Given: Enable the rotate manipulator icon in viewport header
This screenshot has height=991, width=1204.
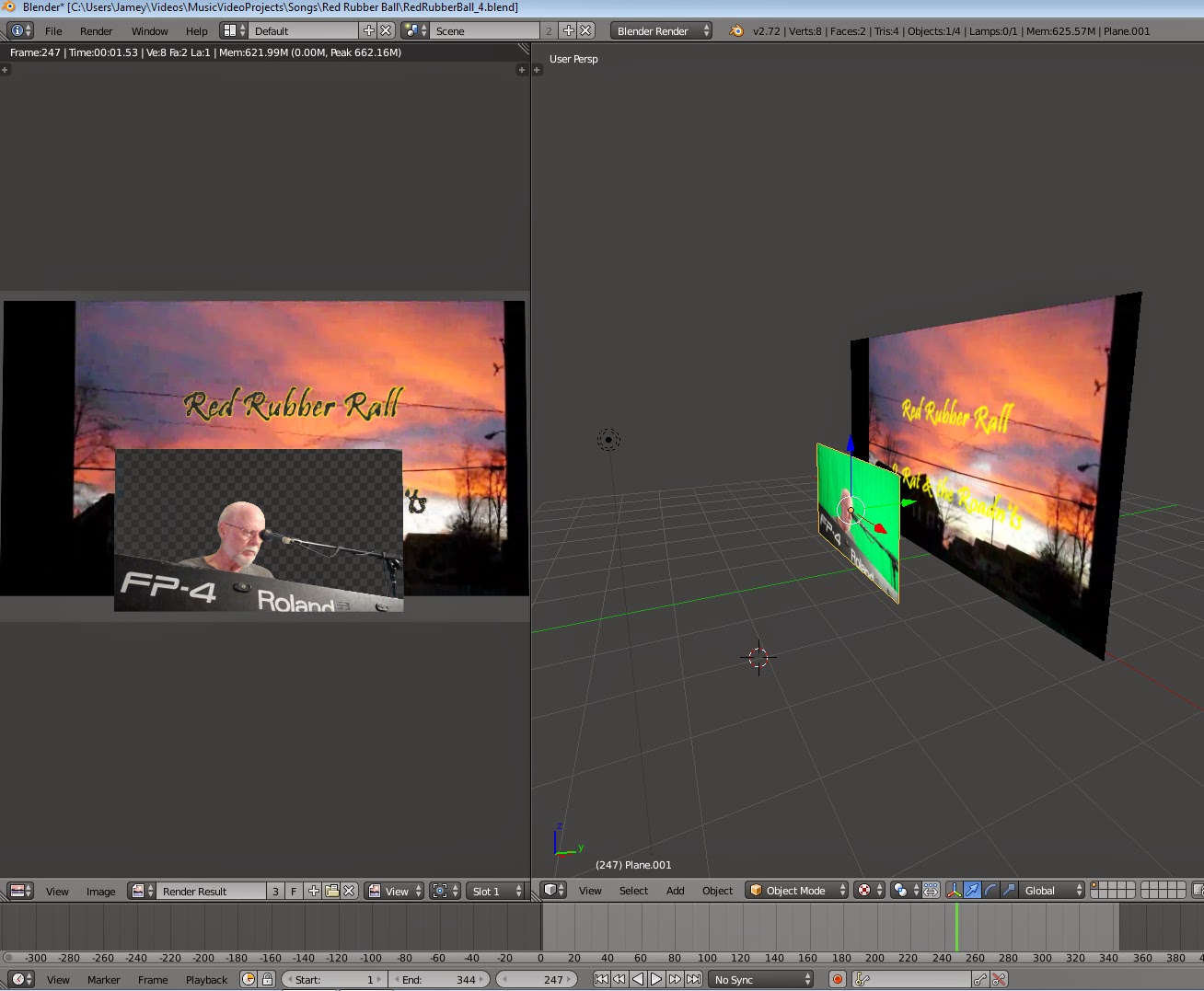Looking at the screenshot, I should point(989,890).
